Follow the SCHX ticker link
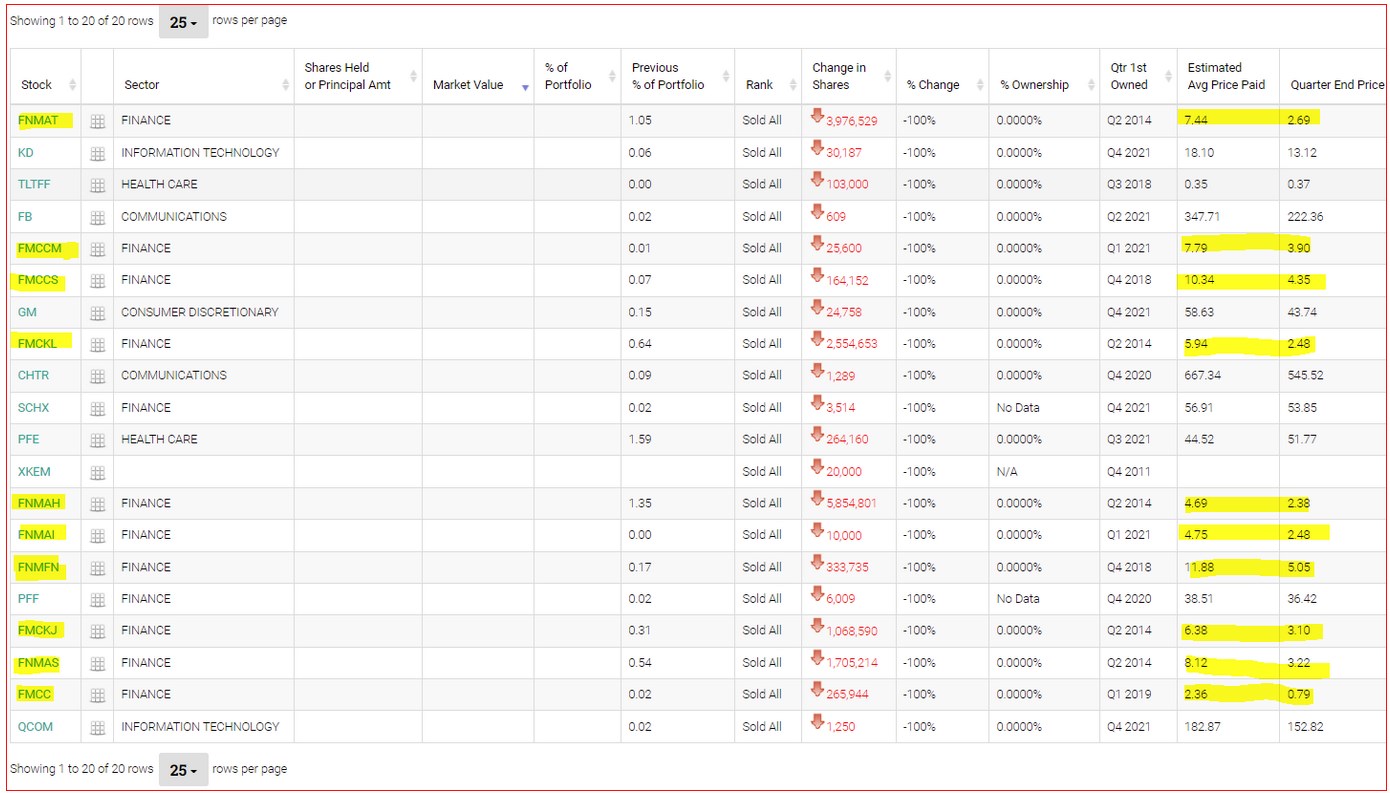The image size is (1390, 793). pos(33,408)
